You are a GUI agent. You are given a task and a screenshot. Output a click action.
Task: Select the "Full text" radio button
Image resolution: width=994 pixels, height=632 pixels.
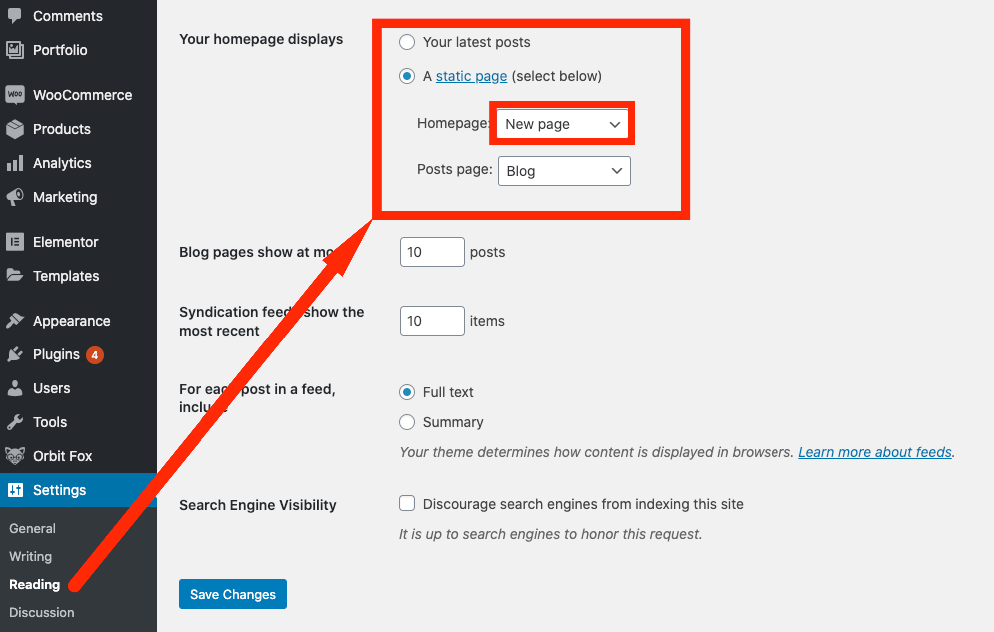pyautogui.click(x=407, y=392)
